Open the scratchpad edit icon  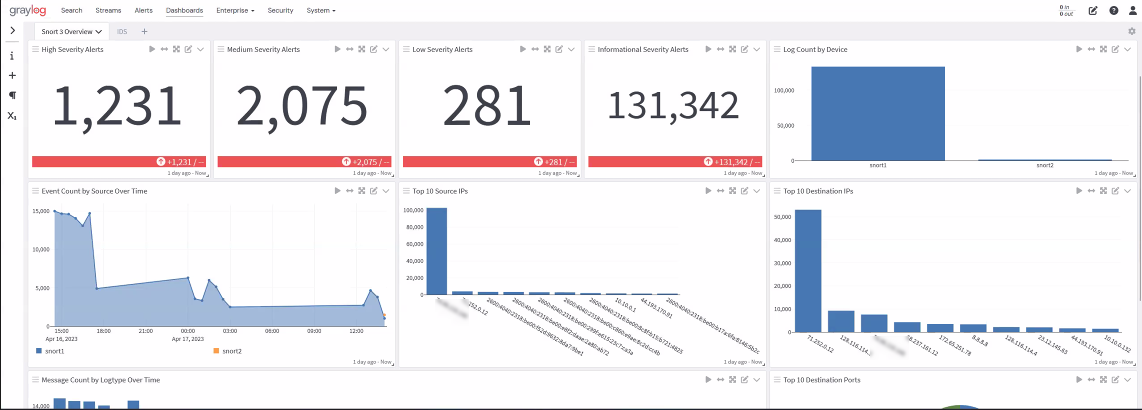pos(1093,11)
